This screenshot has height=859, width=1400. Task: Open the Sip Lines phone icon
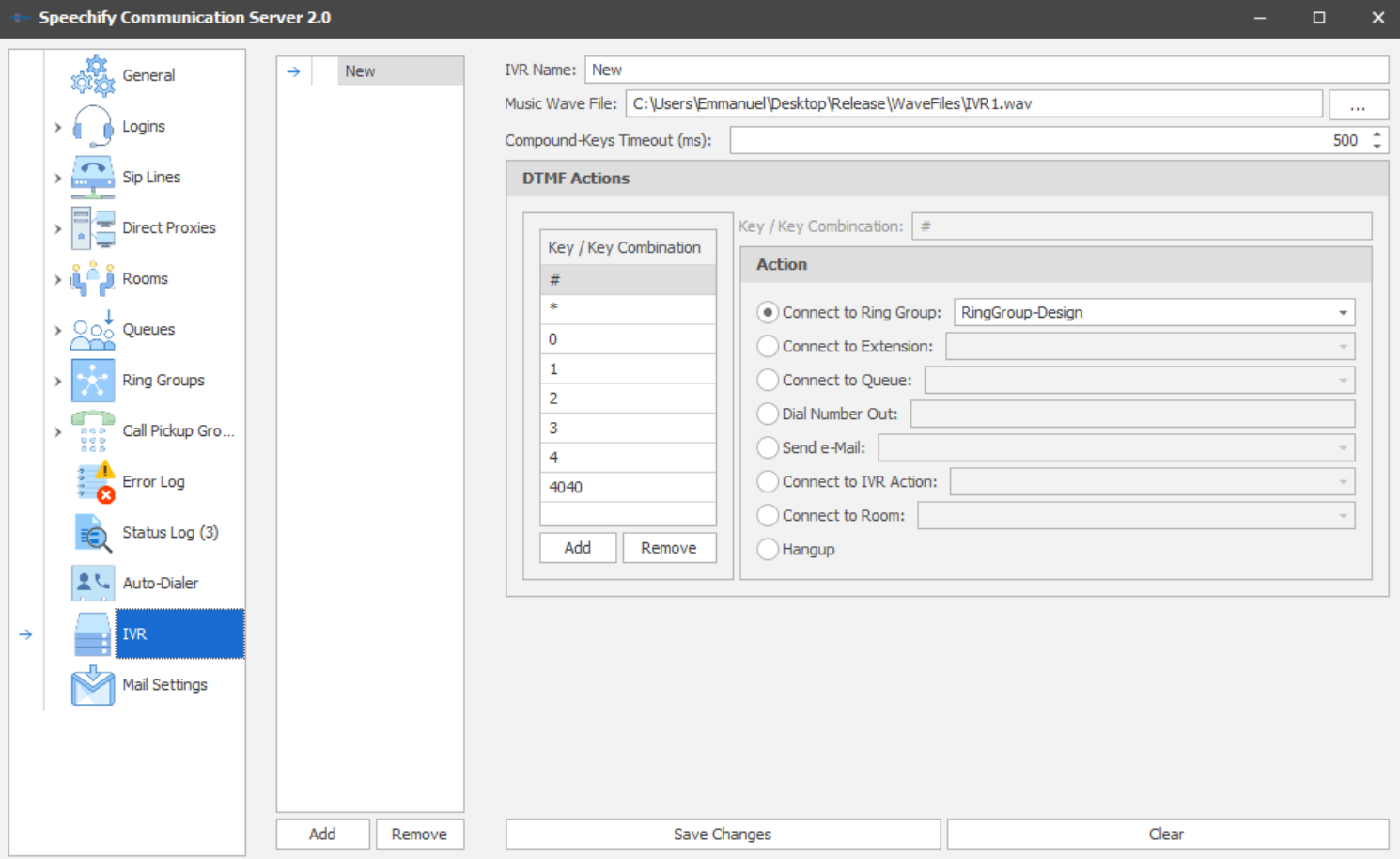(93, 177)
